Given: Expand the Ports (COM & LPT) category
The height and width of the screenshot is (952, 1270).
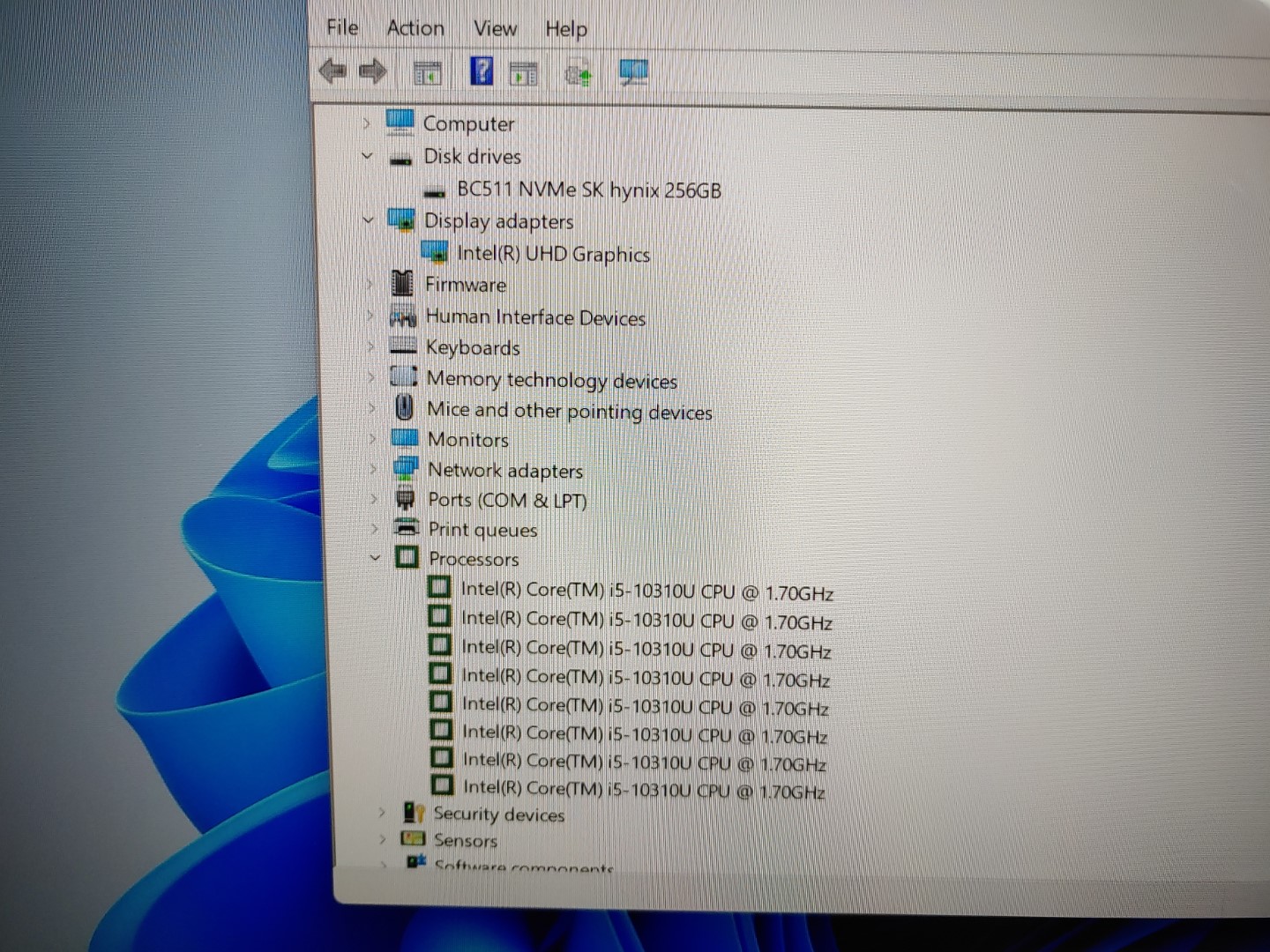Looking at the screenshot, I should 374,499.
